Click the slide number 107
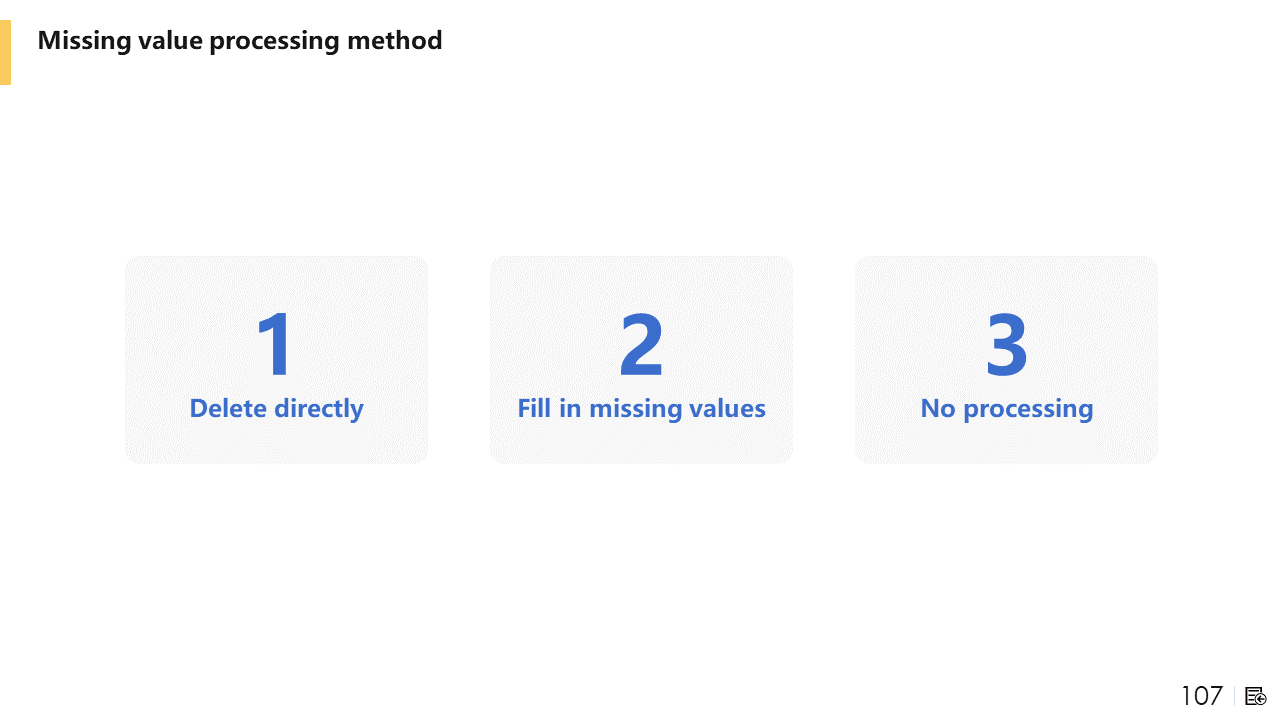 pyautogui.click(x=1201, y=696)
